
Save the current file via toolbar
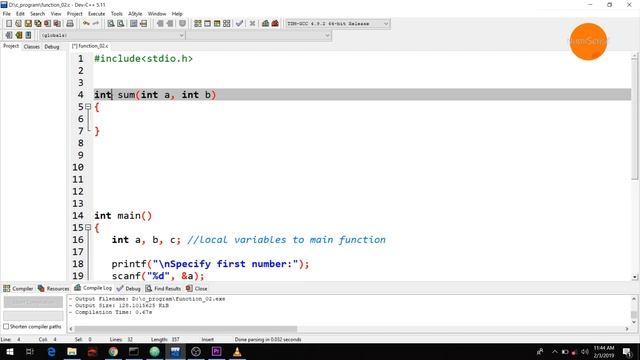28,24
